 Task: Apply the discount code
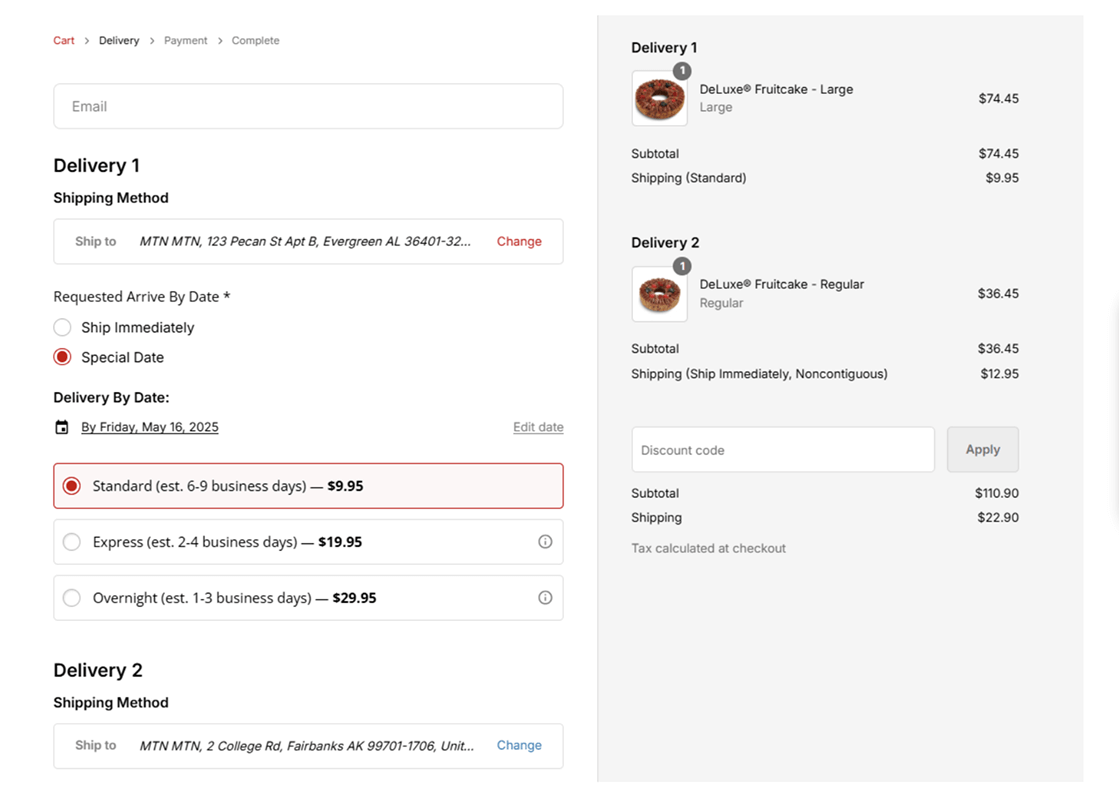pos(983,450)
